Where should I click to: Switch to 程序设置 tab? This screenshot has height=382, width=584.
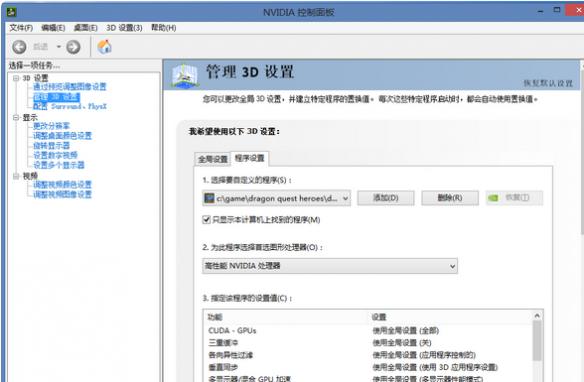250,158
